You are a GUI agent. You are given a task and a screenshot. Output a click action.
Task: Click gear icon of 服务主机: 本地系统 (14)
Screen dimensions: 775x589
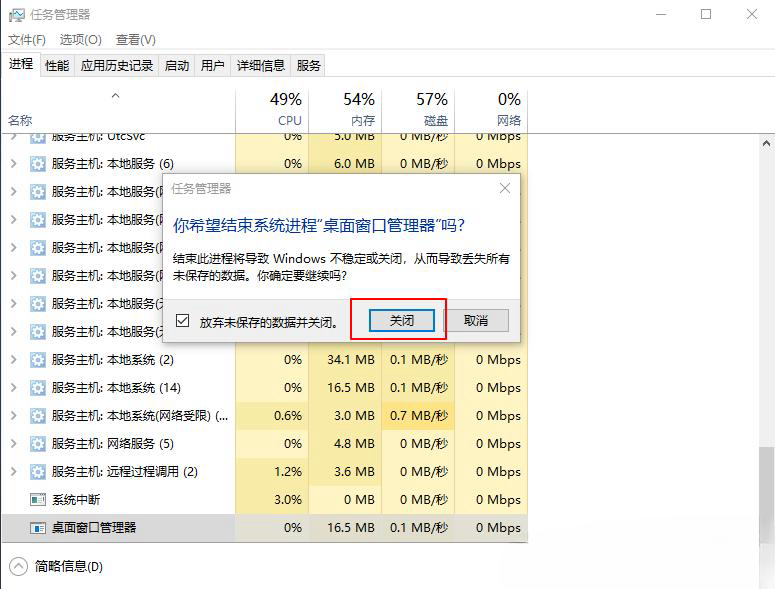point(38,388)
